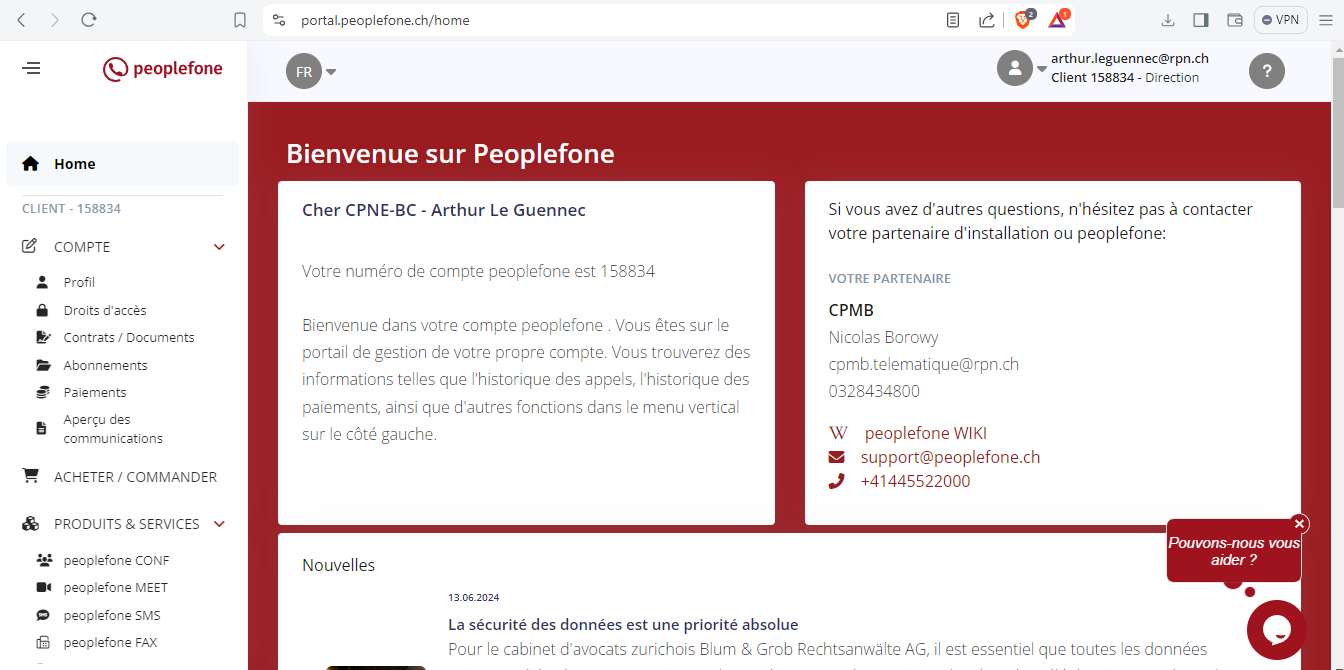Click the Wikipedia W icon beside WIKI
The height and width of the screenshot is (670, 1344).
838,433
